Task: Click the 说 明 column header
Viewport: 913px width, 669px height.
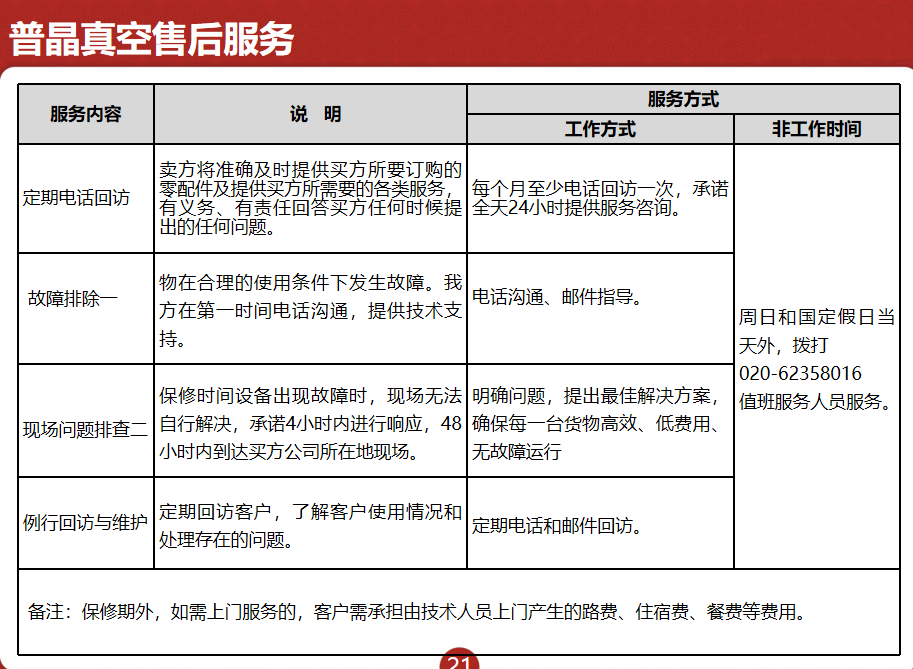Action: [x=310, y=114]
